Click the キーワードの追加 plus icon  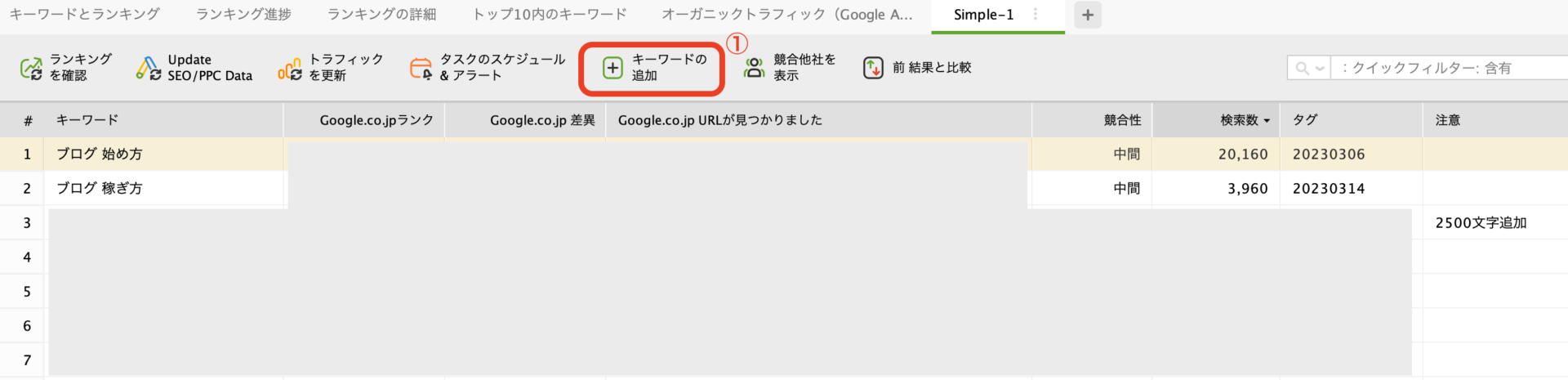pyautogui.click(x=612, y=68)
